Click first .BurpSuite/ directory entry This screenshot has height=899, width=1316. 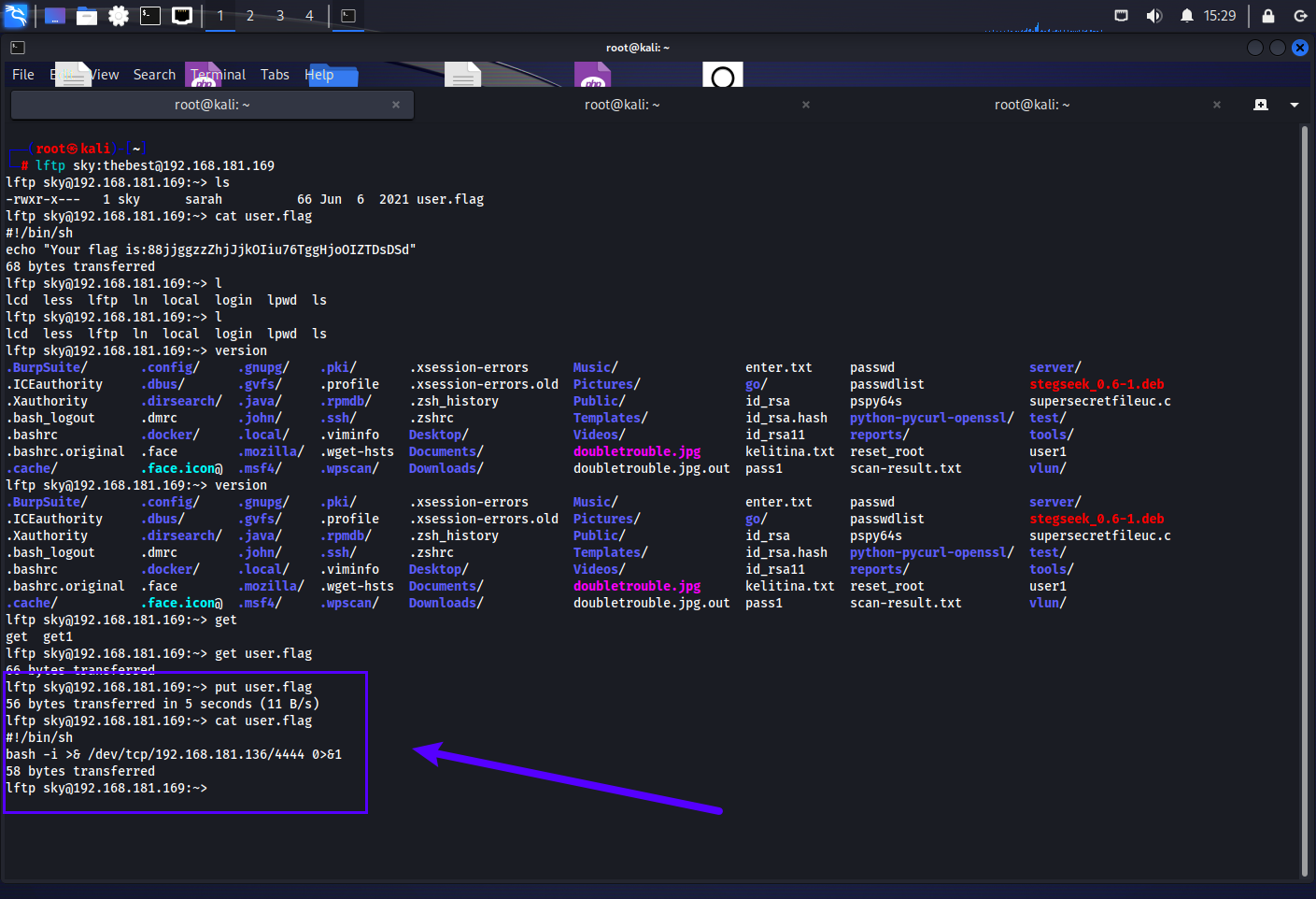coord(47,367)
